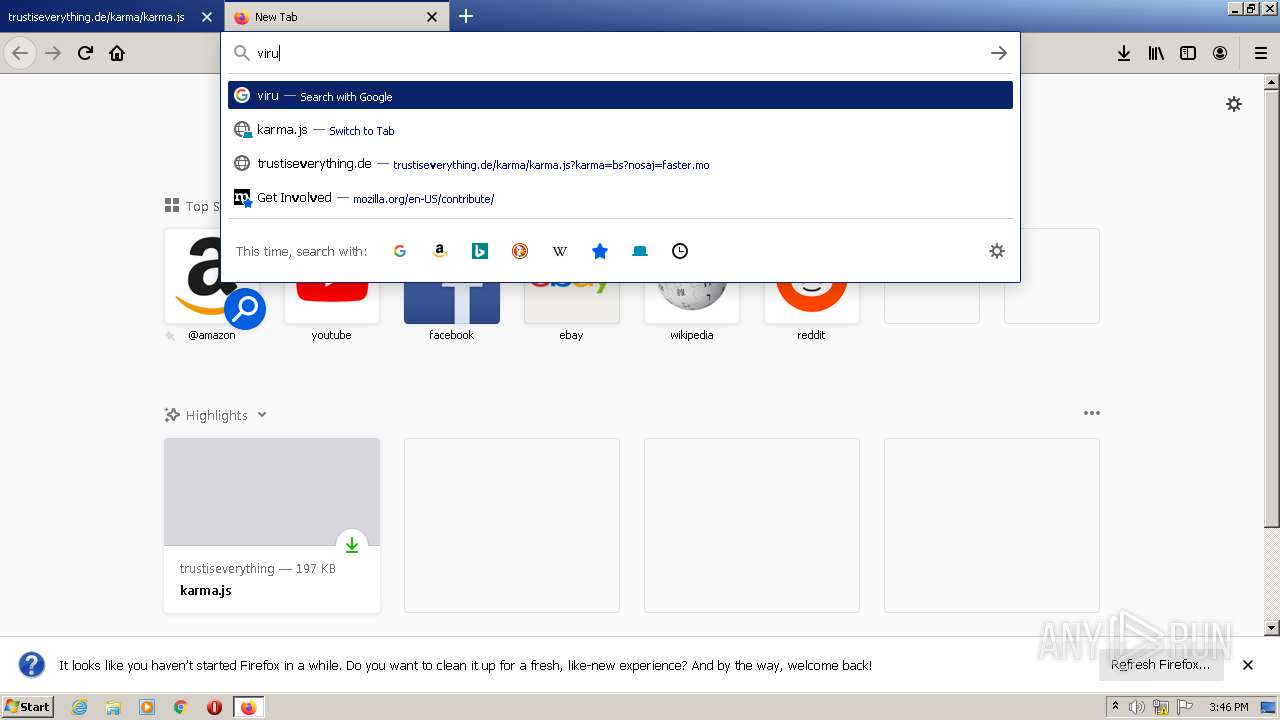Search this time with Bing icon
1280x720 pixels.
480,251
